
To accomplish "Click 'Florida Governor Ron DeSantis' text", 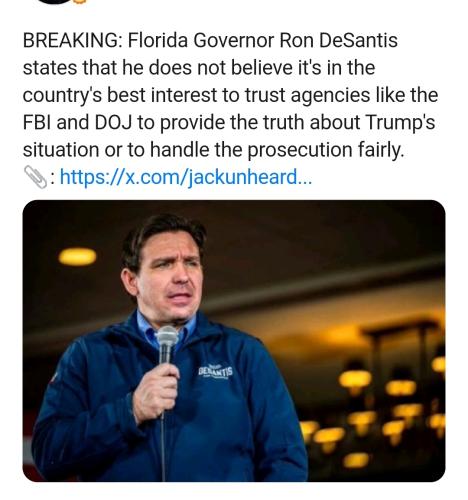I will (x=263, y=40).
